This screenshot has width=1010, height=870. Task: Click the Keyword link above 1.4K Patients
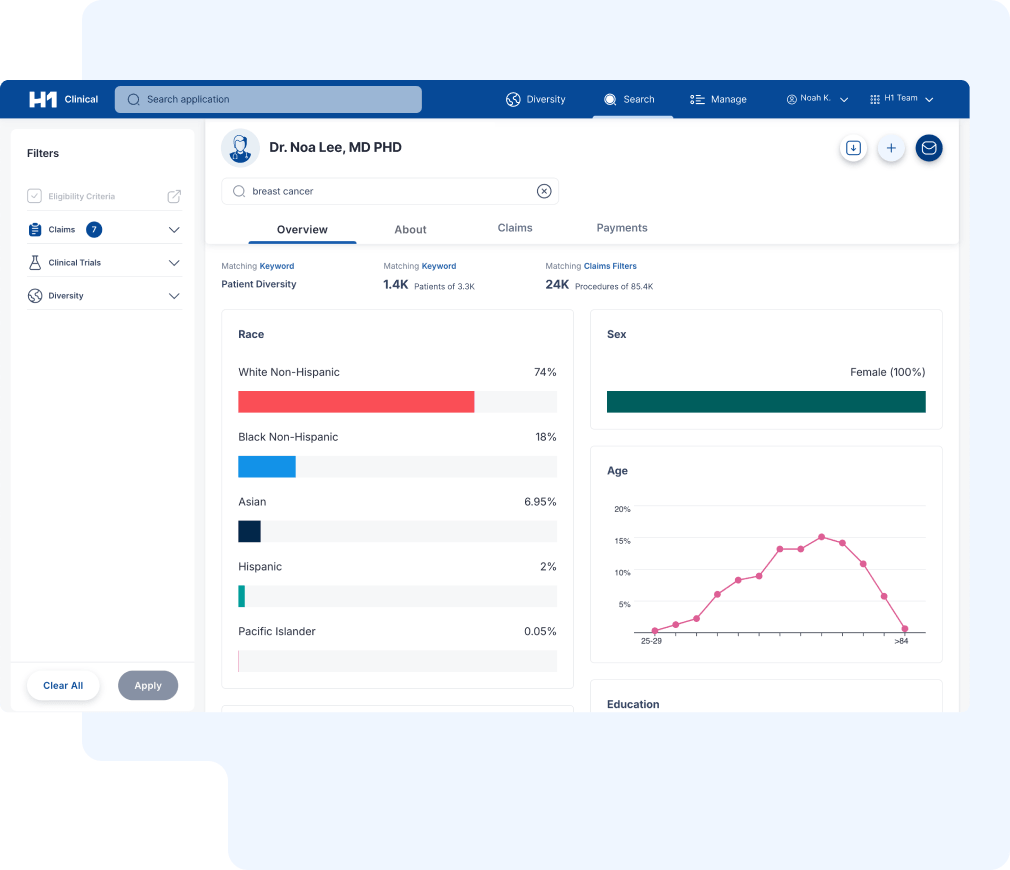(x=439, y=266)
